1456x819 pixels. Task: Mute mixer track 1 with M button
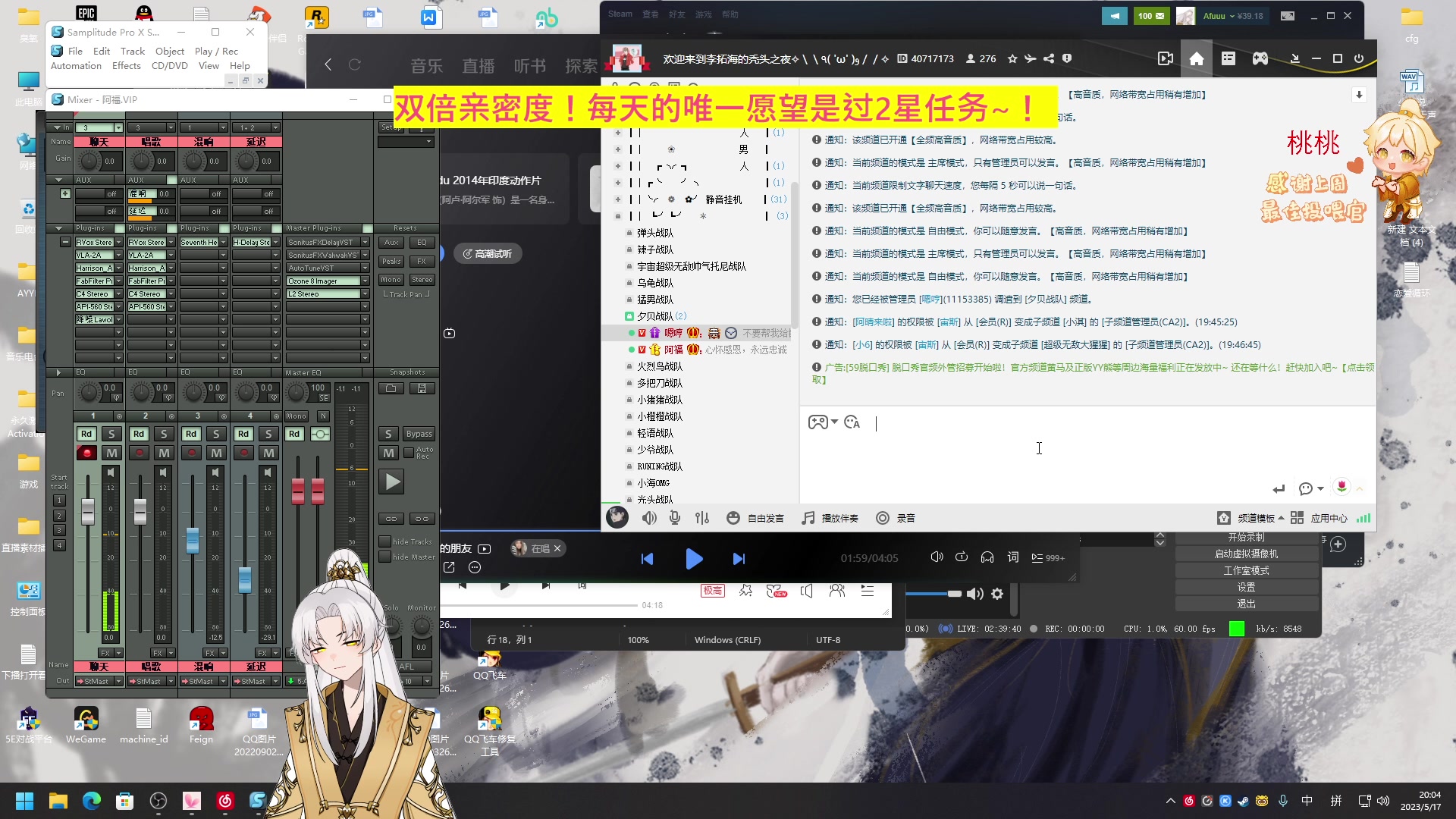(111, 453)
